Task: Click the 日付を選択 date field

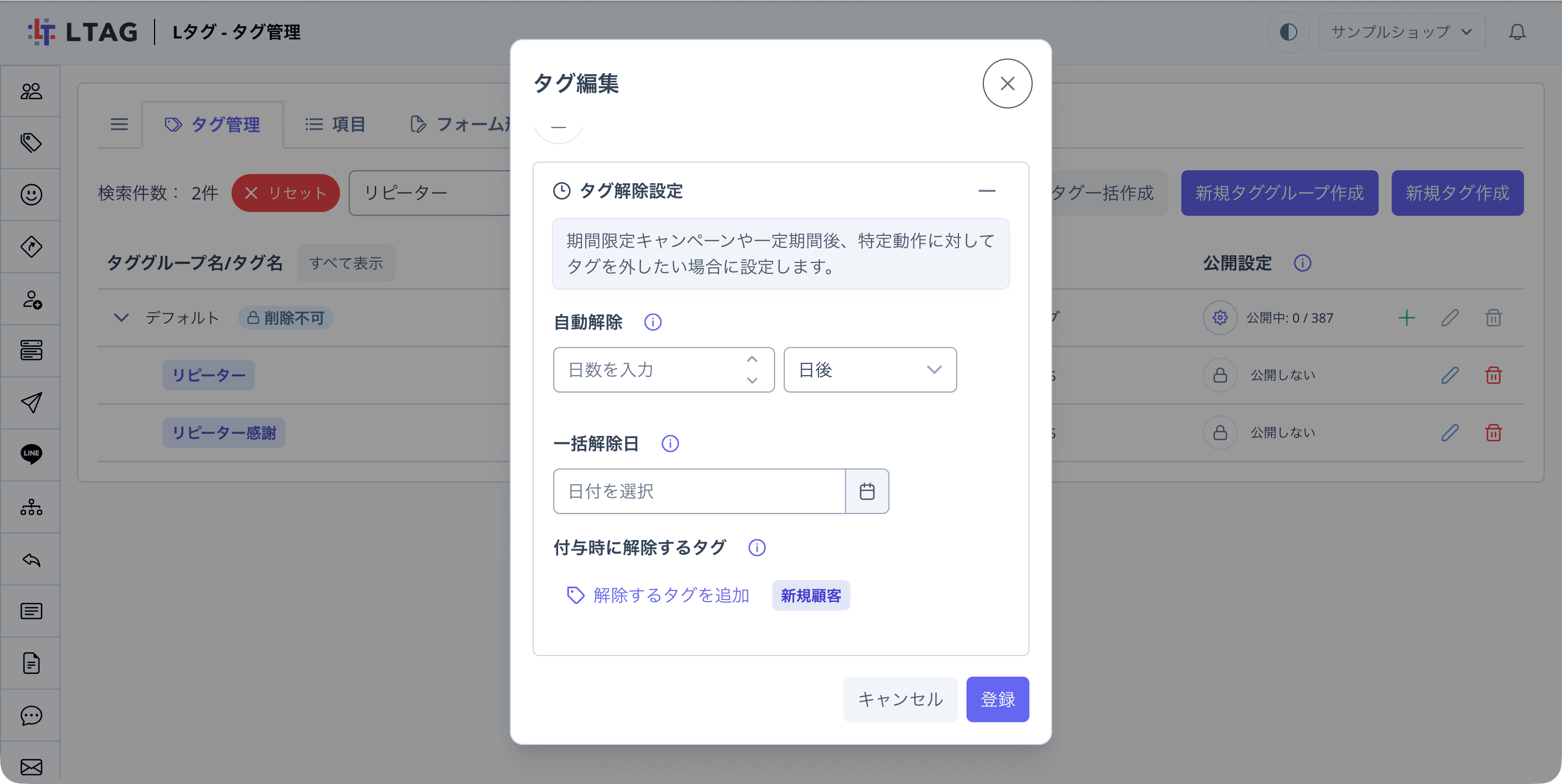Action: 699,491
